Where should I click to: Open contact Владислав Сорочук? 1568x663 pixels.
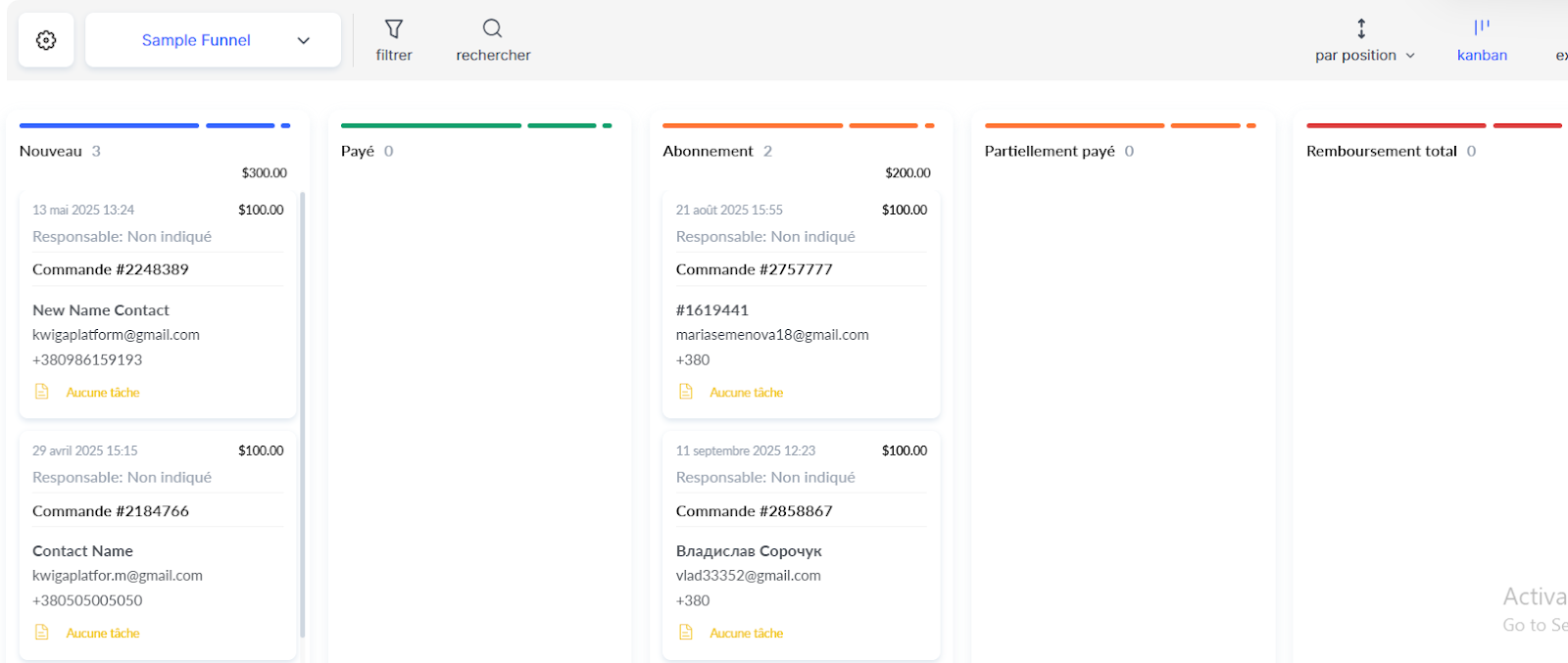pyautogui.click(x=749, y=550)
